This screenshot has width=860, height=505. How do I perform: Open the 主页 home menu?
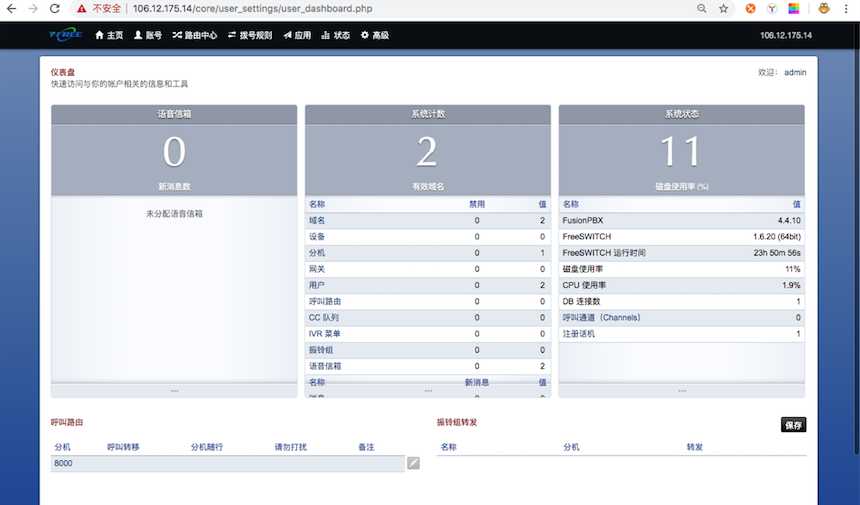point(109,35)
